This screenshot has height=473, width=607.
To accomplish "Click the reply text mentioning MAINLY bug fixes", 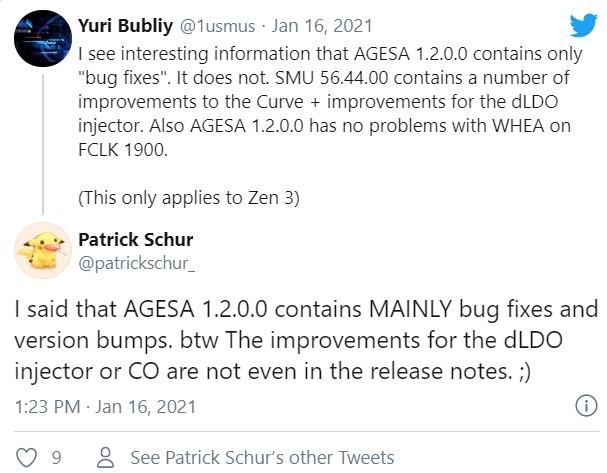I will click(x=300, y=309).
